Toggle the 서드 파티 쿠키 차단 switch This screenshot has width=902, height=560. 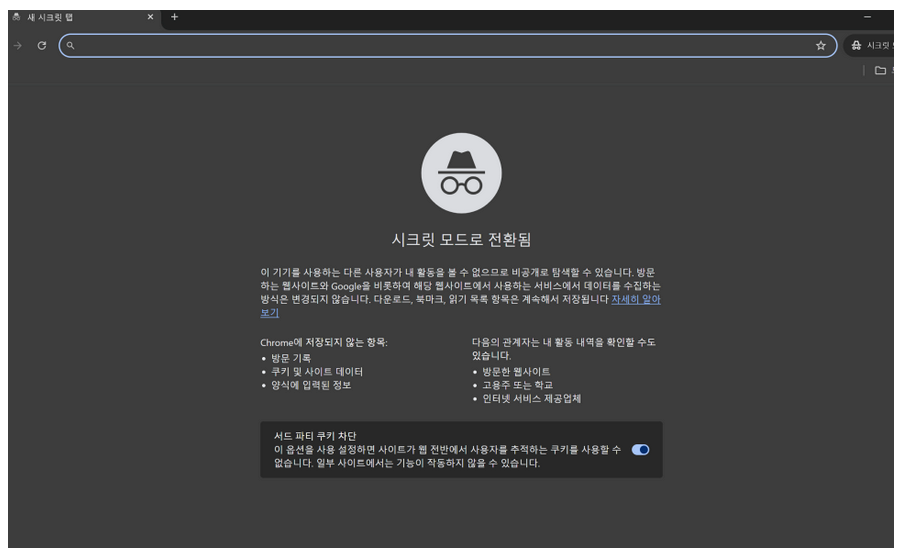(641, 450)
